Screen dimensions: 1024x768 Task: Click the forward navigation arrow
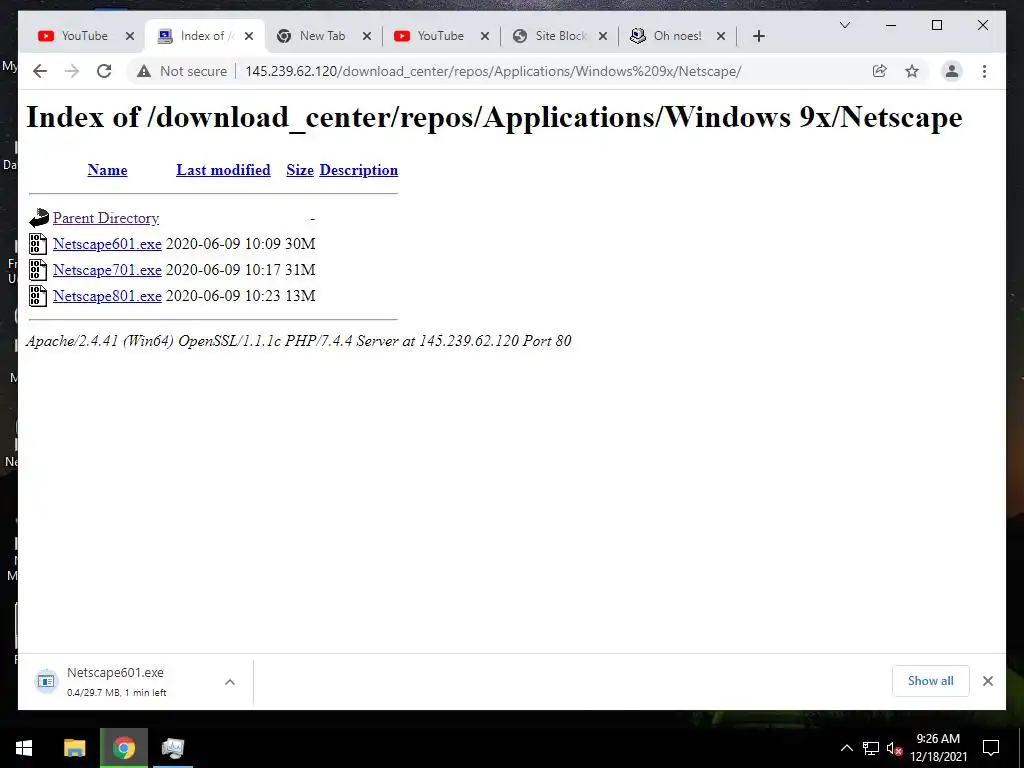[x=72, y=71]
